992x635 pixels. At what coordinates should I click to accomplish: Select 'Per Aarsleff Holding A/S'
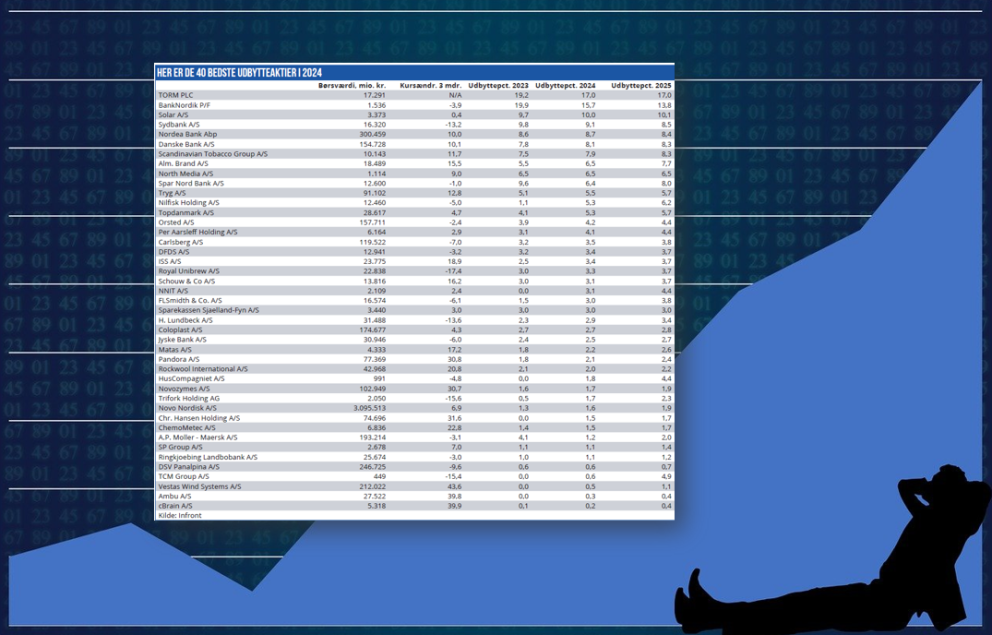[x=197, y=232]
